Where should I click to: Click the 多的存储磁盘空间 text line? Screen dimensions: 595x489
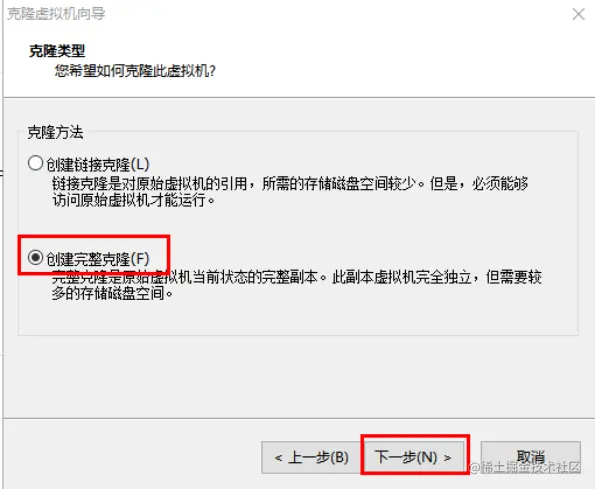pos(112,294)
